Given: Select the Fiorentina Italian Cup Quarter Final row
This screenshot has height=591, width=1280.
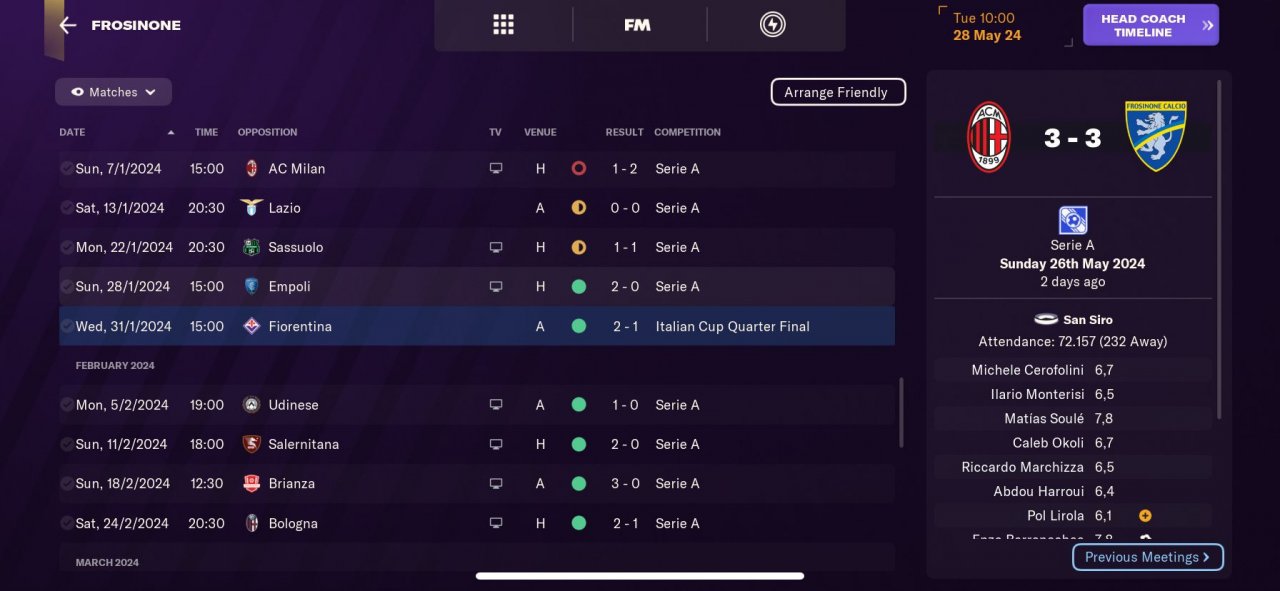Looking at the screenshot, I should coord(476,326).
